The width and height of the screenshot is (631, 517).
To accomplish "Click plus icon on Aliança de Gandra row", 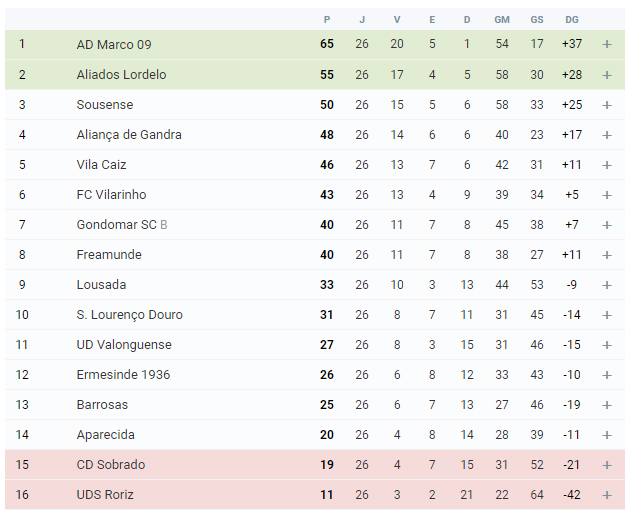I will (607, 135).
